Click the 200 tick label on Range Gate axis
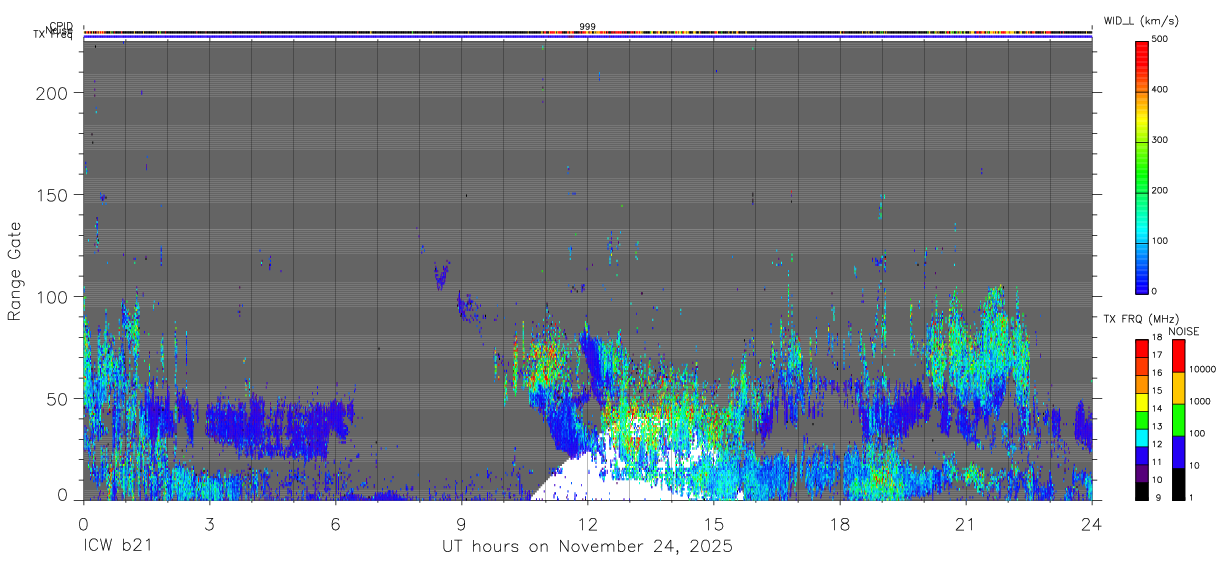This screenshot has width=1228, height=567. (53, 93)
